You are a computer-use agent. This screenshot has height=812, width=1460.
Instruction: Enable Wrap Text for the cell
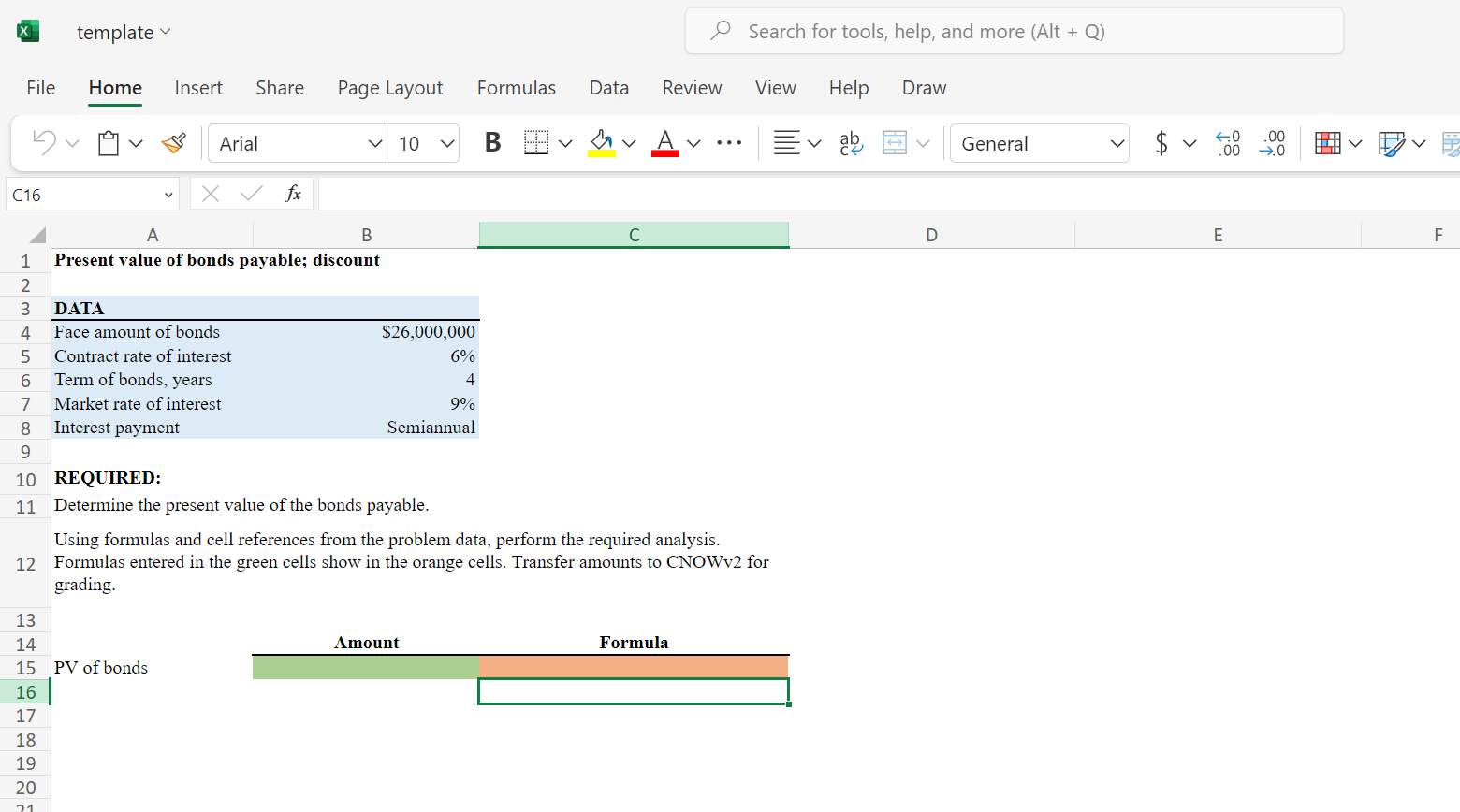pos(851,142)
